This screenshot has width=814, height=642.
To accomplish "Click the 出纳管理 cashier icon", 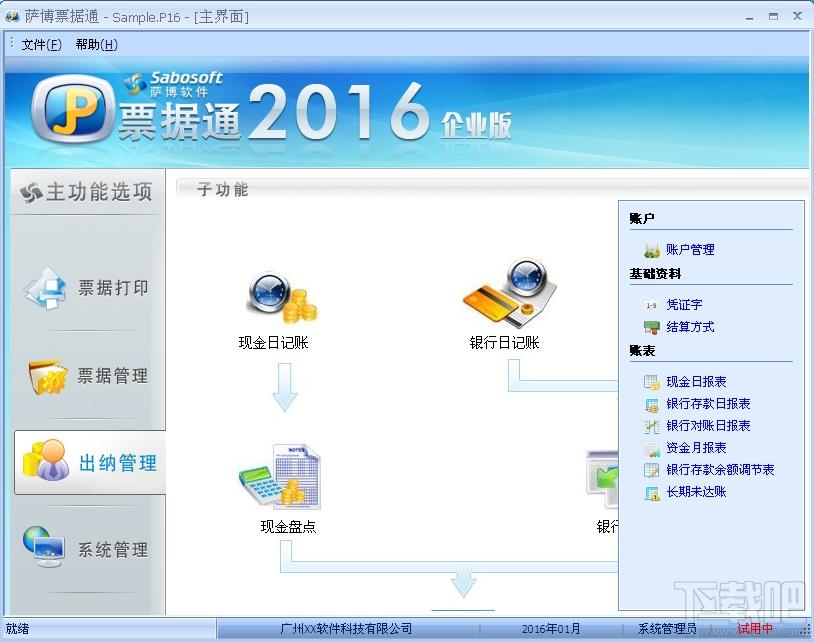I will 46,460.
